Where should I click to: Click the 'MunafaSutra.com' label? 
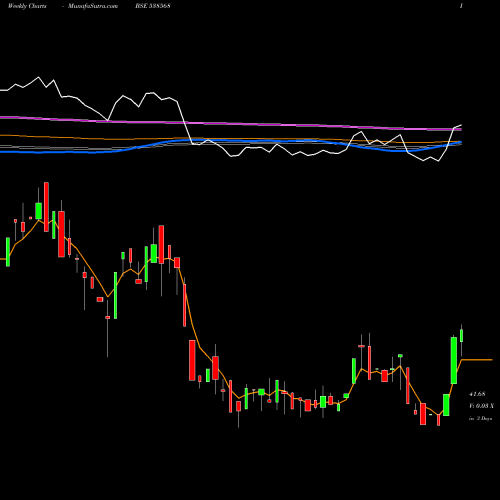(93, 6)
